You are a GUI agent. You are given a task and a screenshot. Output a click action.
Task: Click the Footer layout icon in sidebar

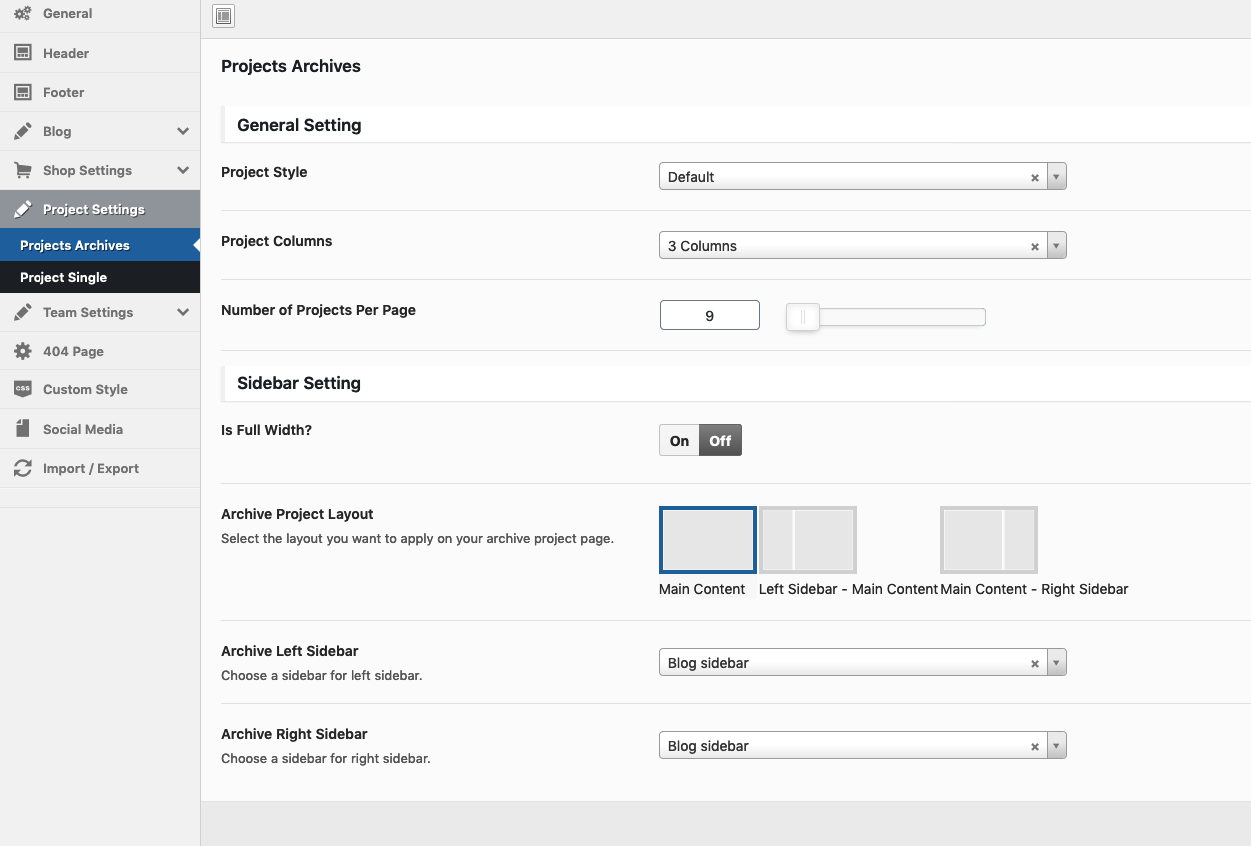click(x=22, y=92)
